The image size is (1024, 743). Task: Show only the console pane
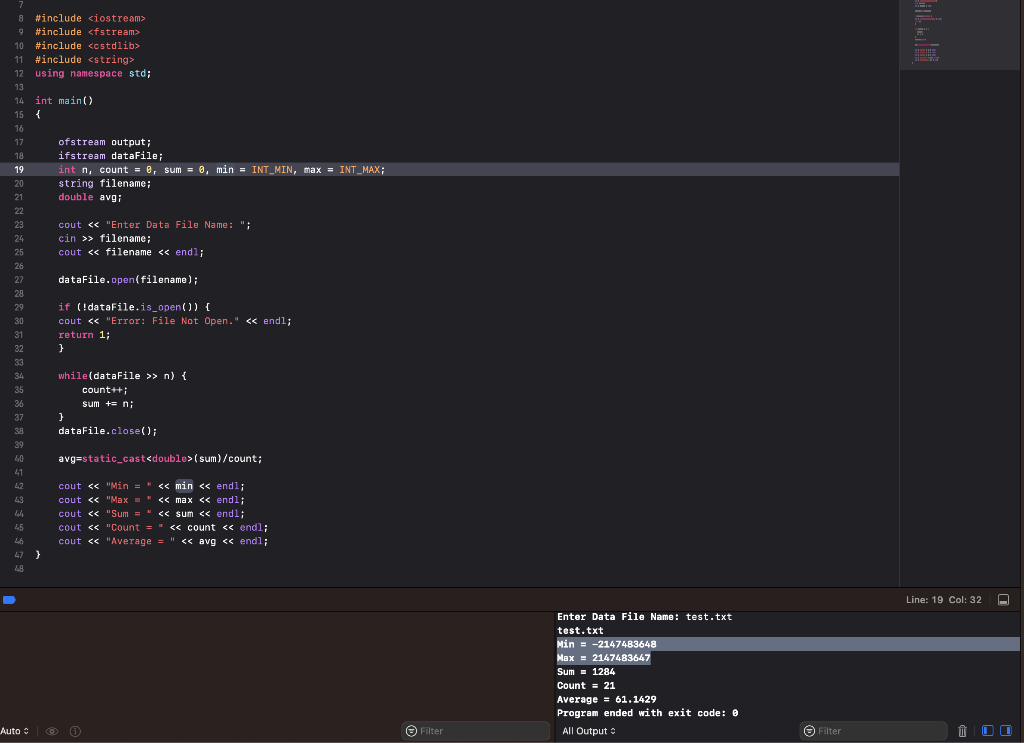tap(1006, 731)
